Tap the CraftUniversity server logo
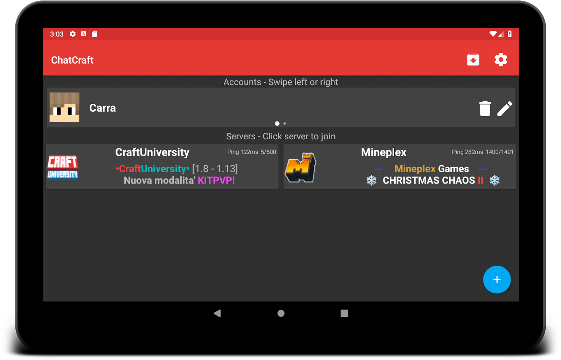The width and height of the screenshot is (561, 360). click(x=63, y=167)
